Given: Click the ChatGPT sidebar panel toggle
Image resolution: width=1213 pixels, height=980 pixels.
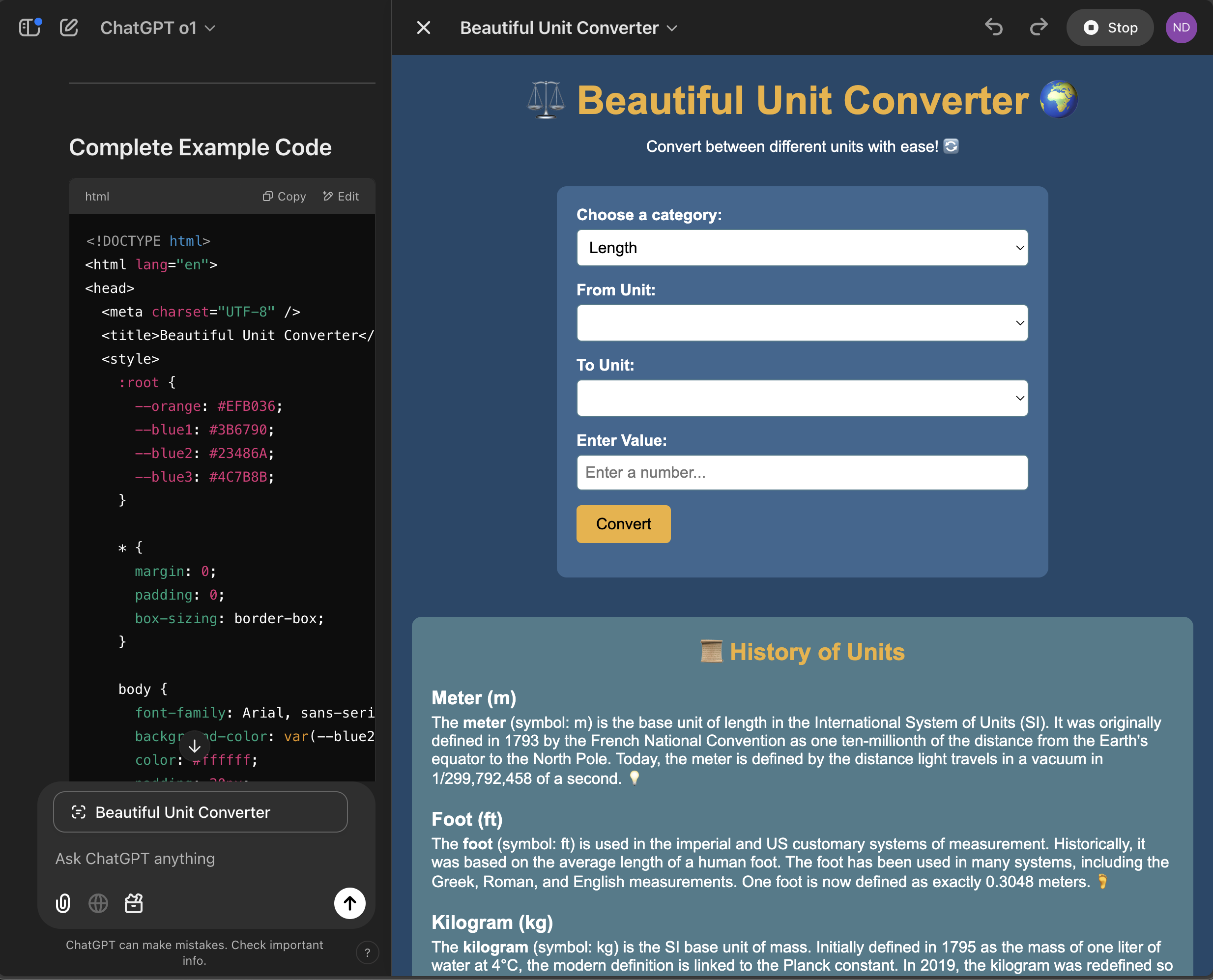Looking at the screenshot, I should [29, 27].
